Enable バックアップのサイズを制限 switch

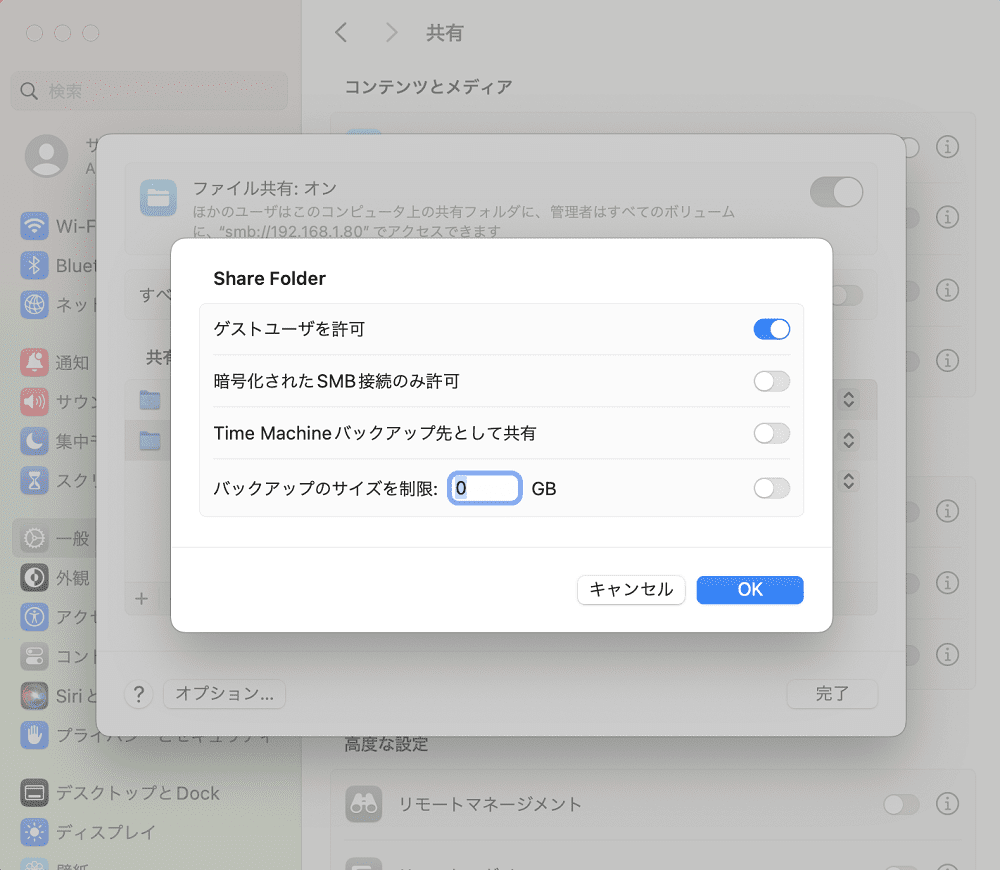pos(772,489)
